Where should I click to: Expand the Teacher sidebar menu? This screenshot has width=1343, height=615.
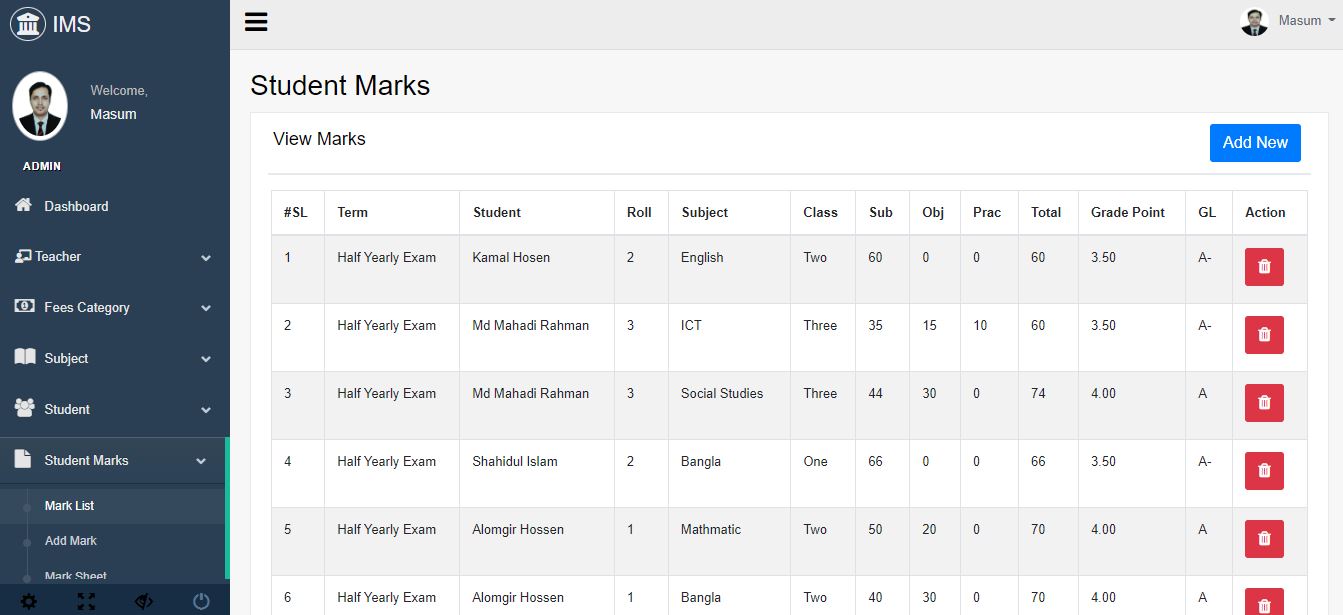tap(114, 257)
